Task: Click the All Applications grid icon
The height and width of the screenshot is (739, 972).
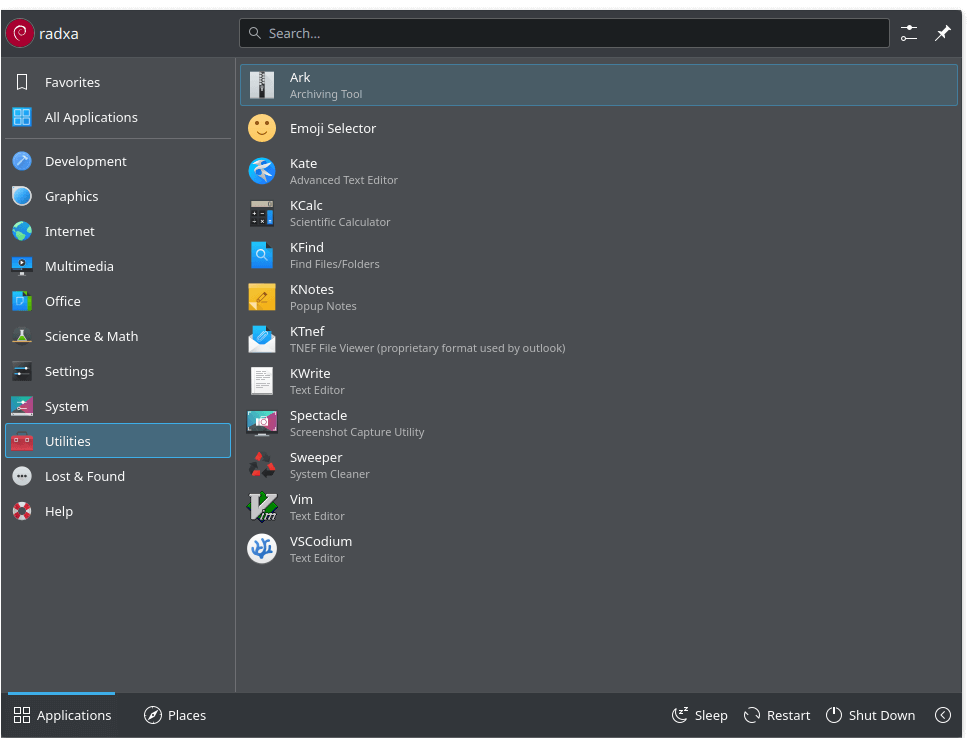Action: [x=22, y=117]
